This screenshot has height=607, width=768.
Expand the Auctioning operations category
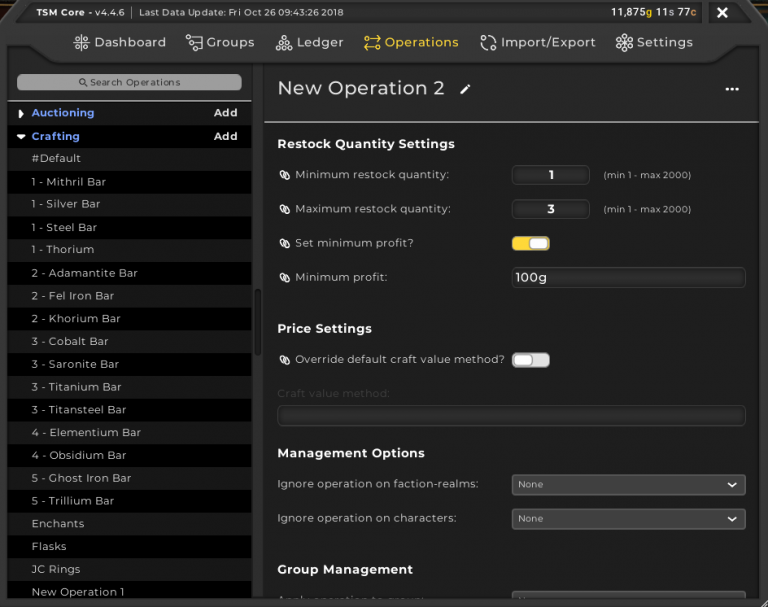coord(21,114)
